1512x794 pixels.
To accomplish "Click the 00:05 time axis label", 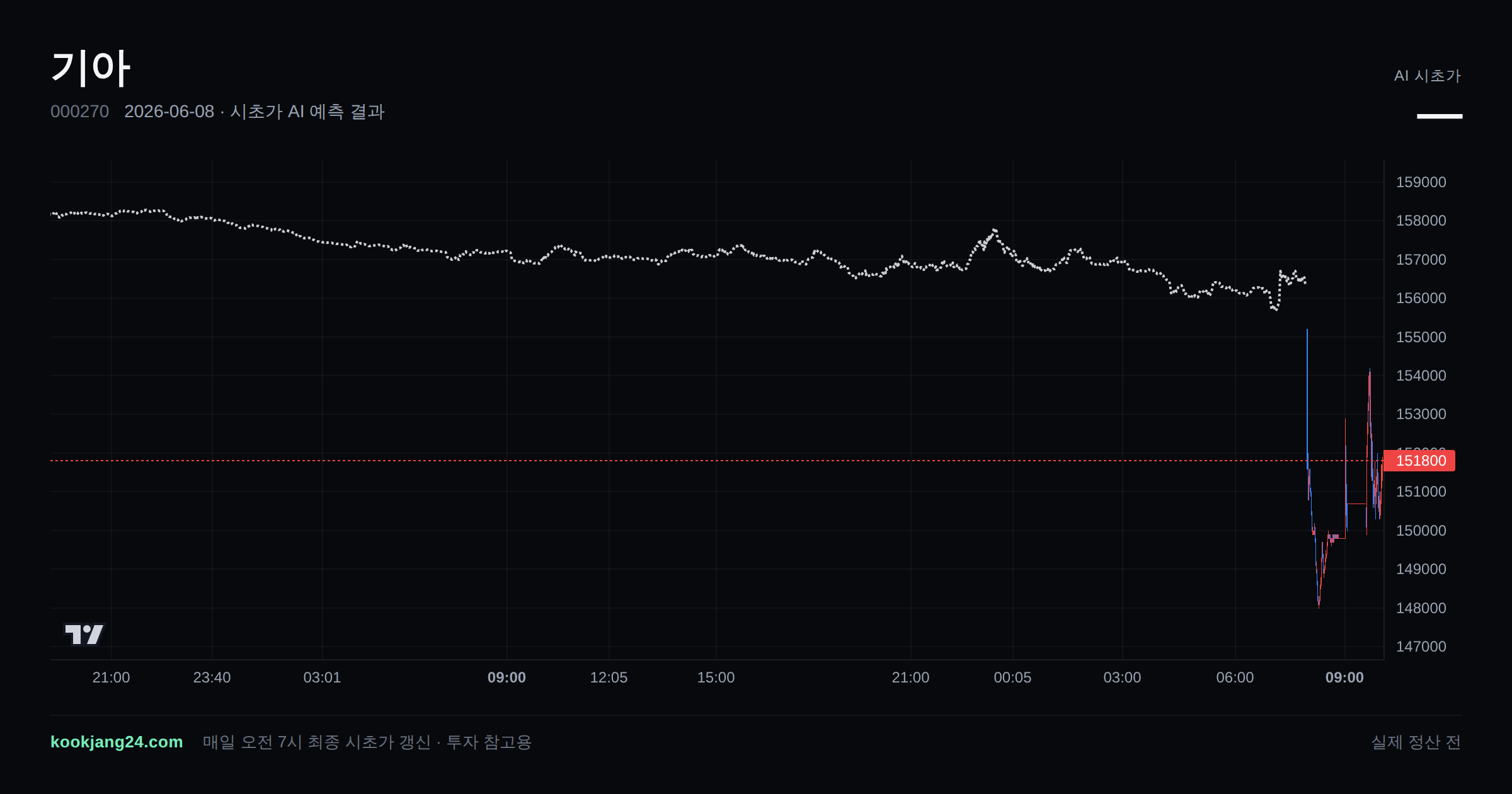I will [1012, 677].
